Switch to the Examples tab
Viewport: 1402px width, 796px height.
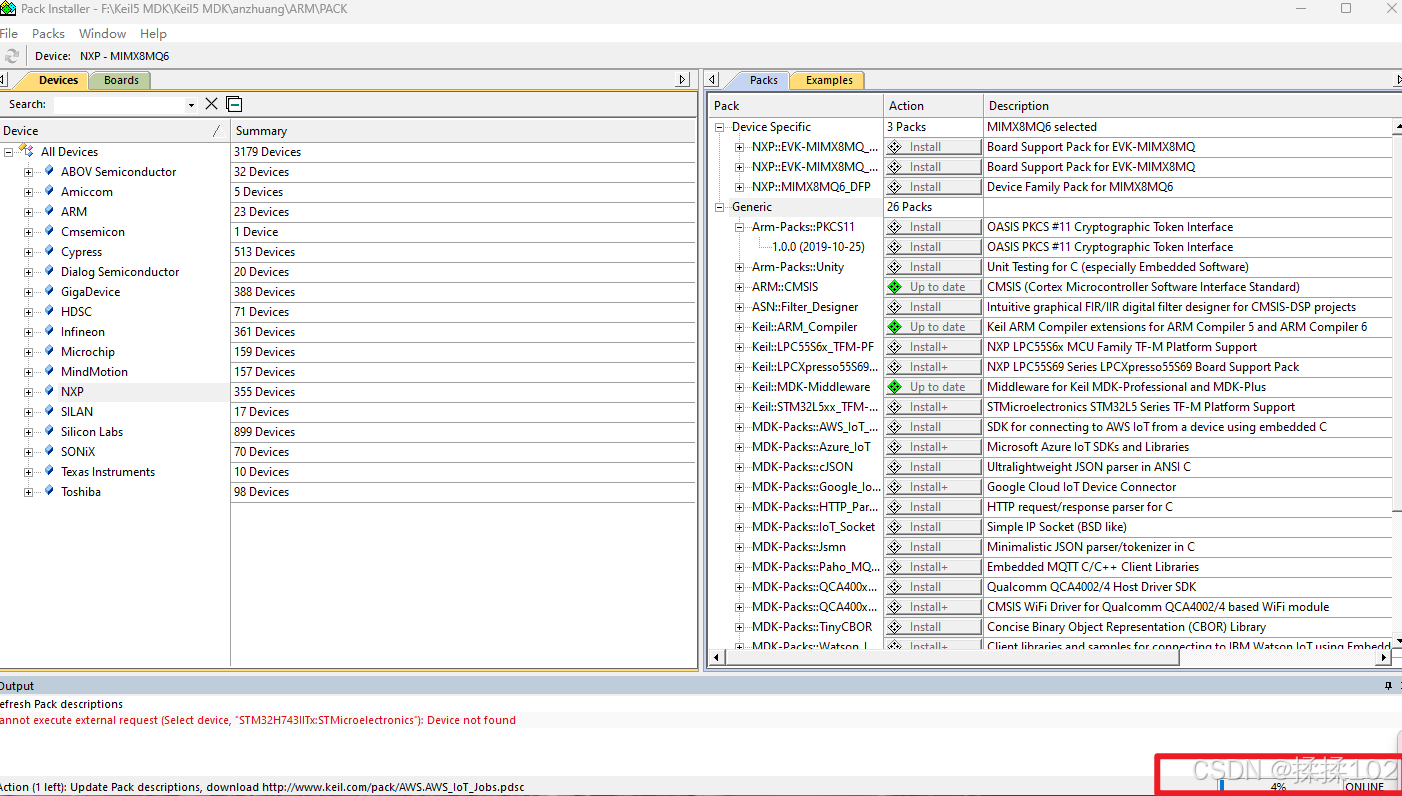point(829,80)
